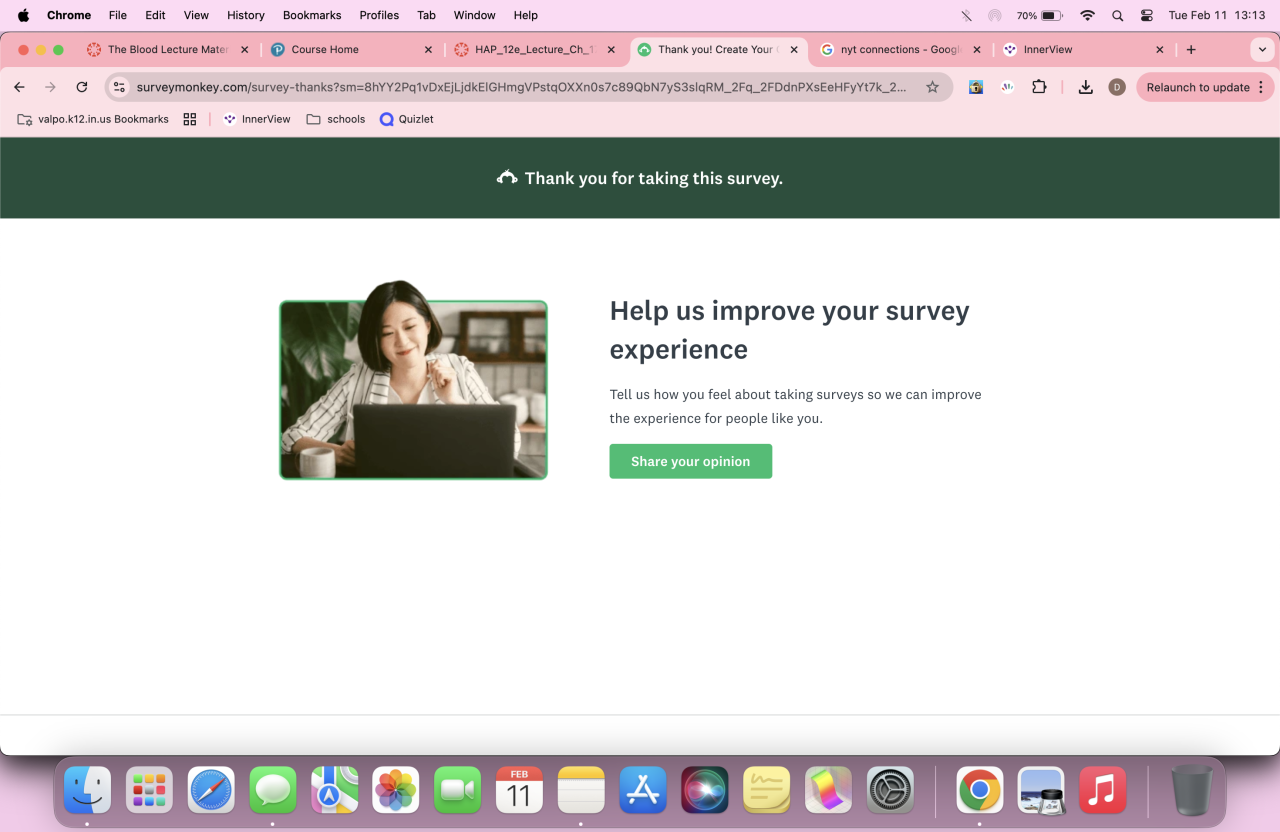Viewport: 1280px width, 832px height.
Task: Open the schools bookmark folder
Action: click(x=336, y=119)
